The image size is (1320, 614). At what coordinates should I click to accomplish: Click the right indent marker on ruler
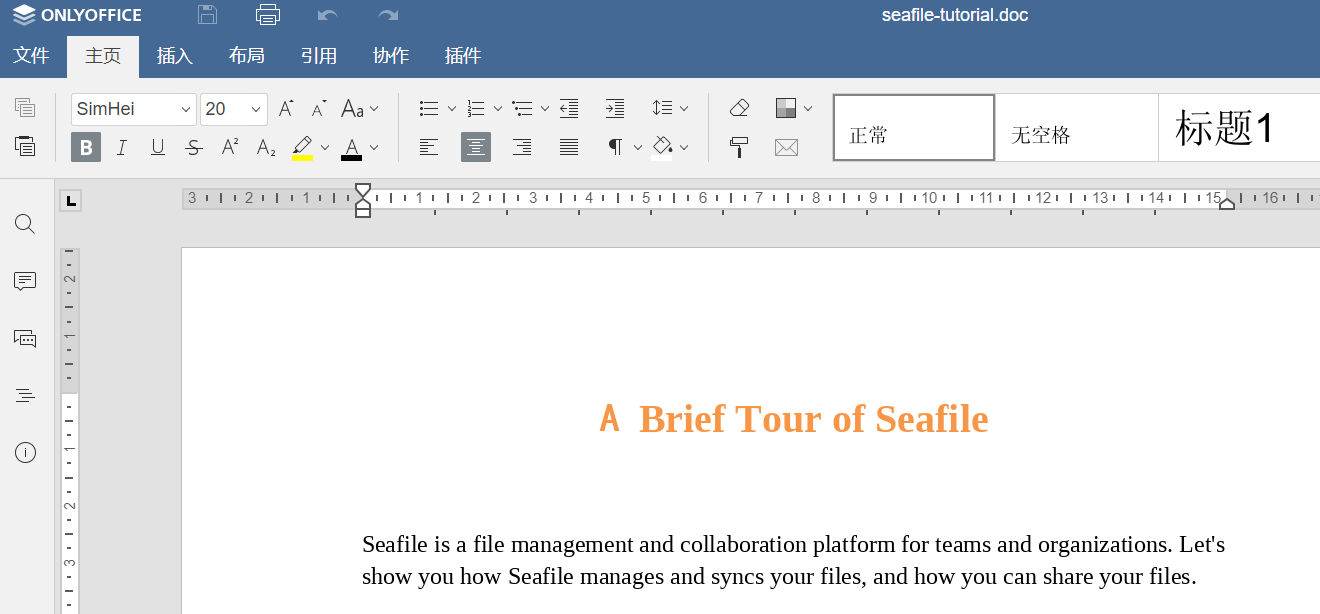pos(1227,203)
